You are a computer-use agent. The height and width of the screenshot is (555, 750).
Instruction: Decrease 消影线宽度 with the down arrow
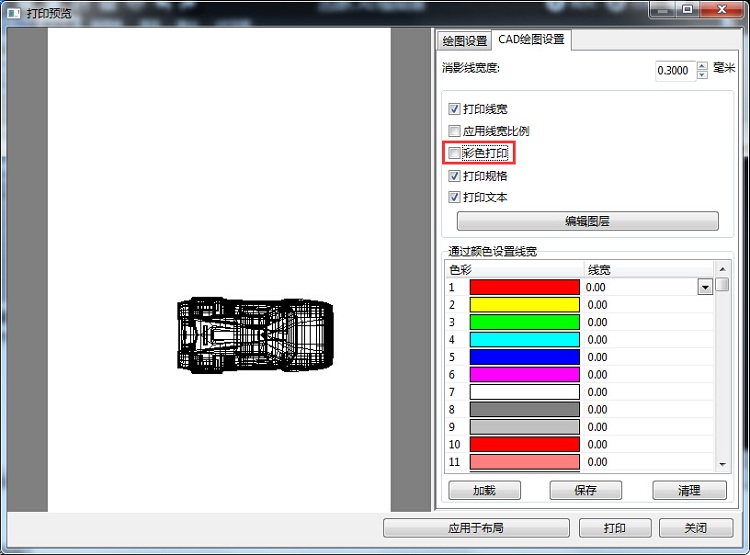click(702, 75)
